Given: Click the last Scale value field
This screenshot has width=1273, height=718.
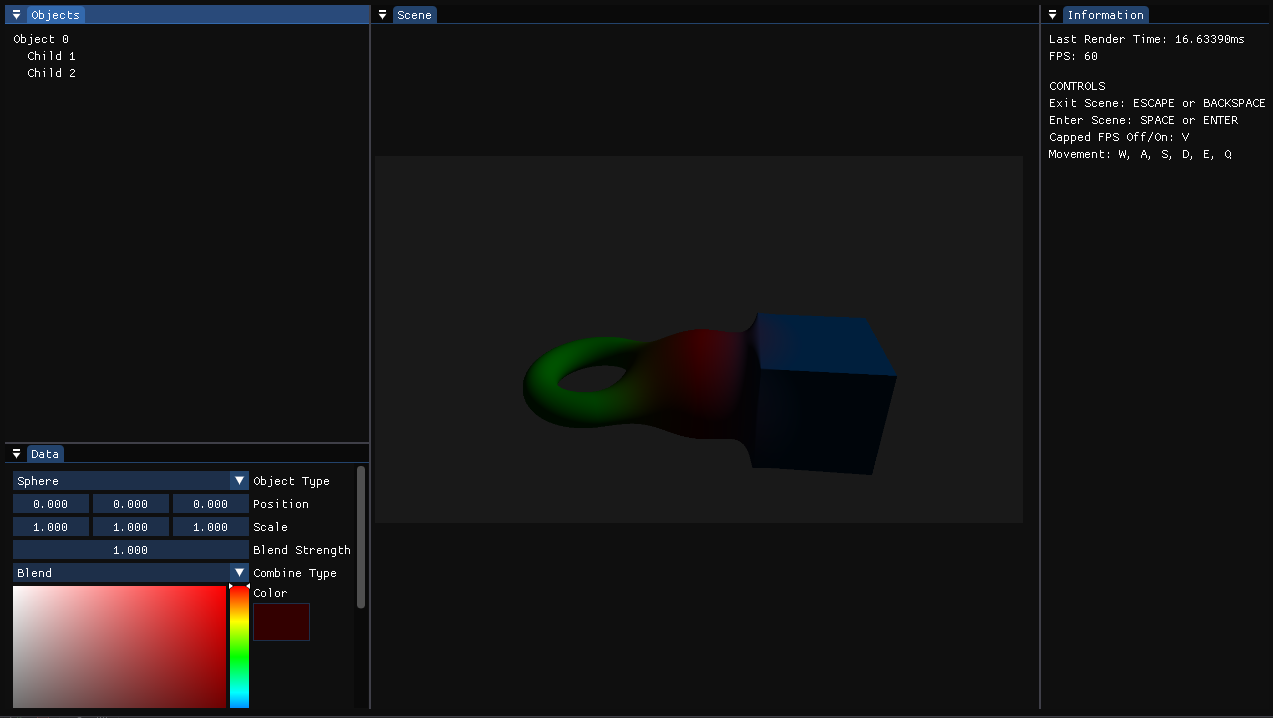Looking at the screenshot, I should (210, 526).
